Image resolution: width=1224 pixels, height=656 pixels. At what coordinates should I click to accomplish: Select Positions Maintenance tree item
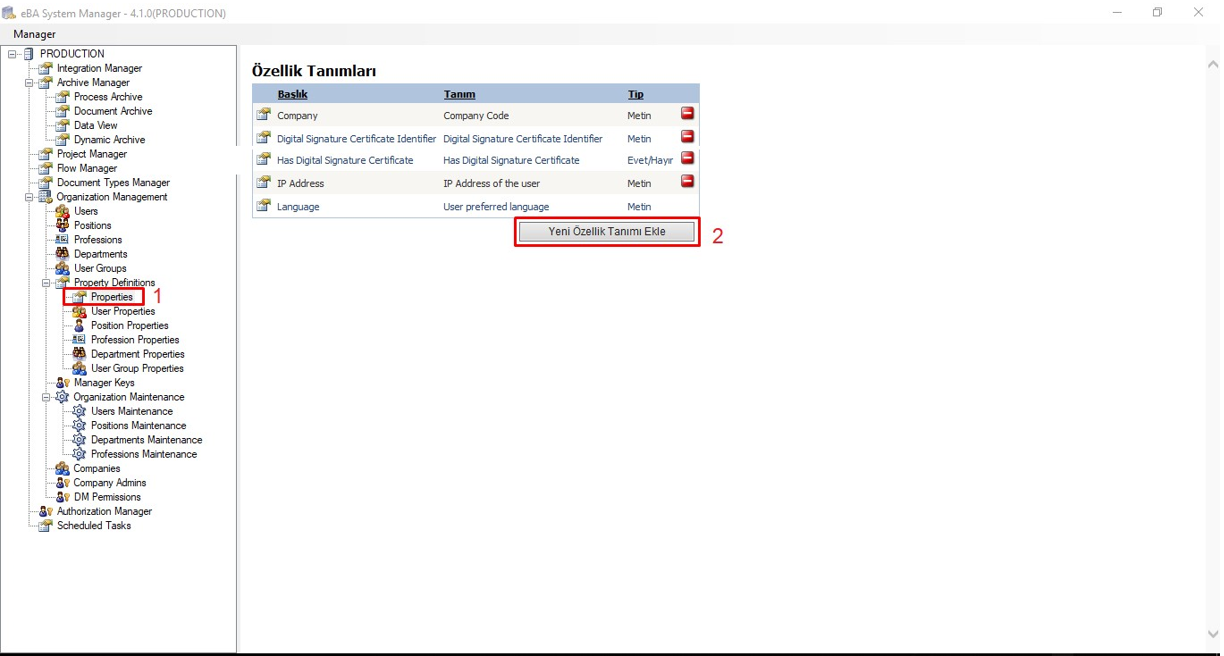pyautogui.click(x=138, y=425)
